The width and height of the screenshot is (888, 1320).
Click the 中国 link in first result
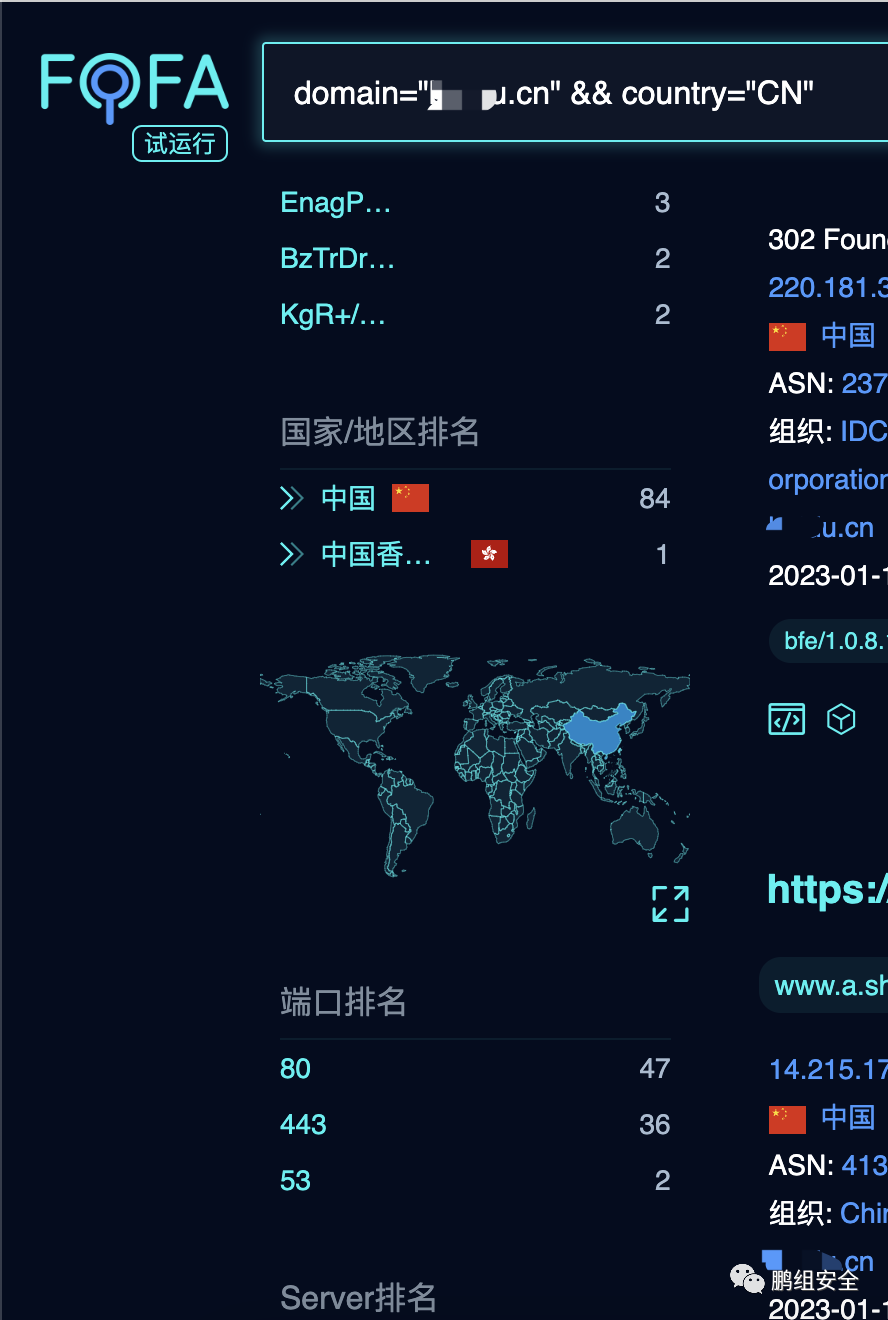pyautogui.click(x=848, y=335)
